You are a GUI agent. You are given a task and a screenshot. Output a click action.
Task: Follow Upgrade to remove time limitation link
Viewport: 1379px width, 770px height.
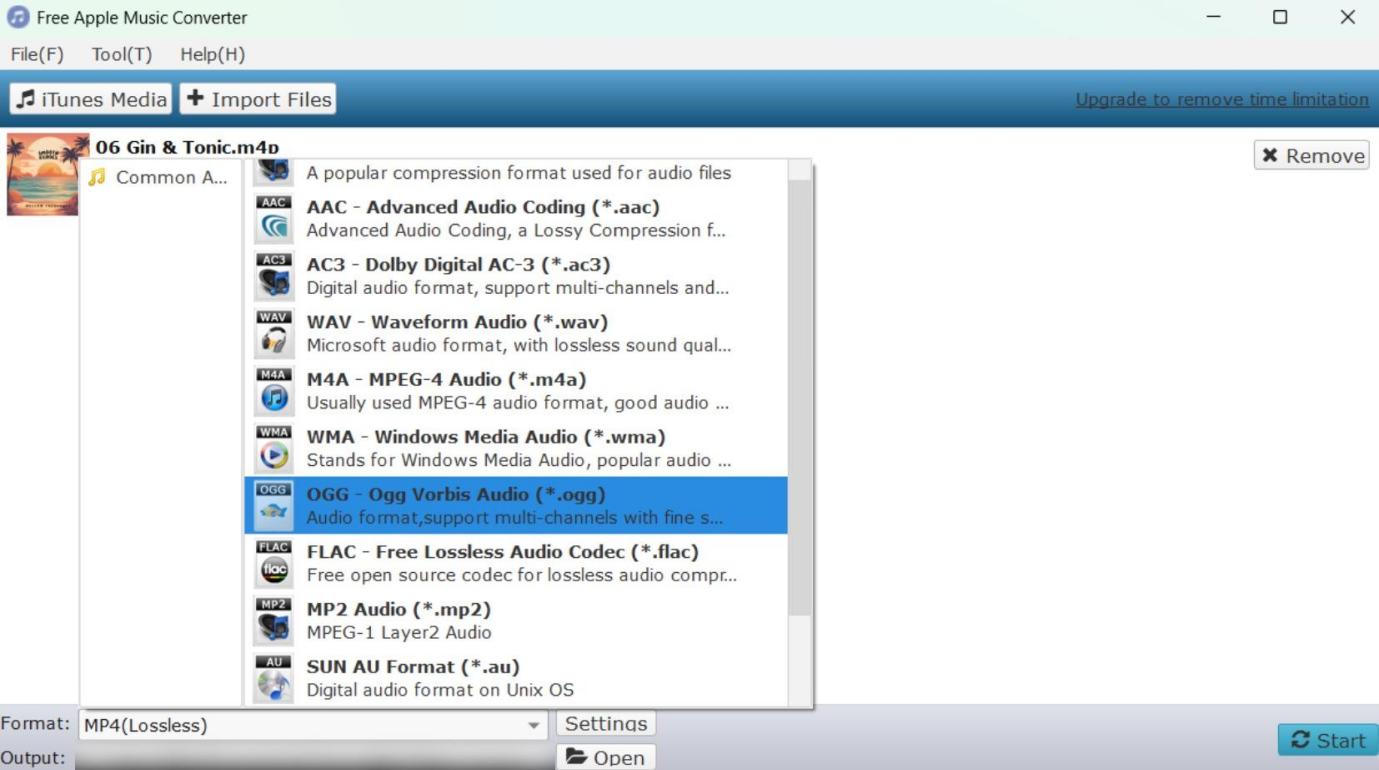click(x=1222, y=99)
